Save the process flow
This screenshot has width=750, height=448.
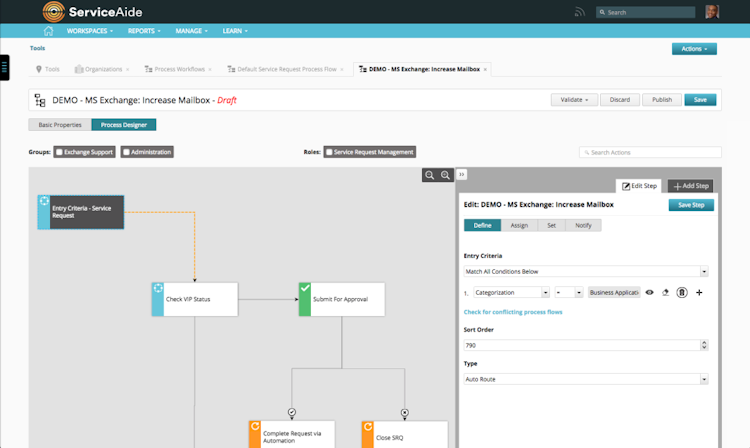pyautogui.click(x=700, y=99)
